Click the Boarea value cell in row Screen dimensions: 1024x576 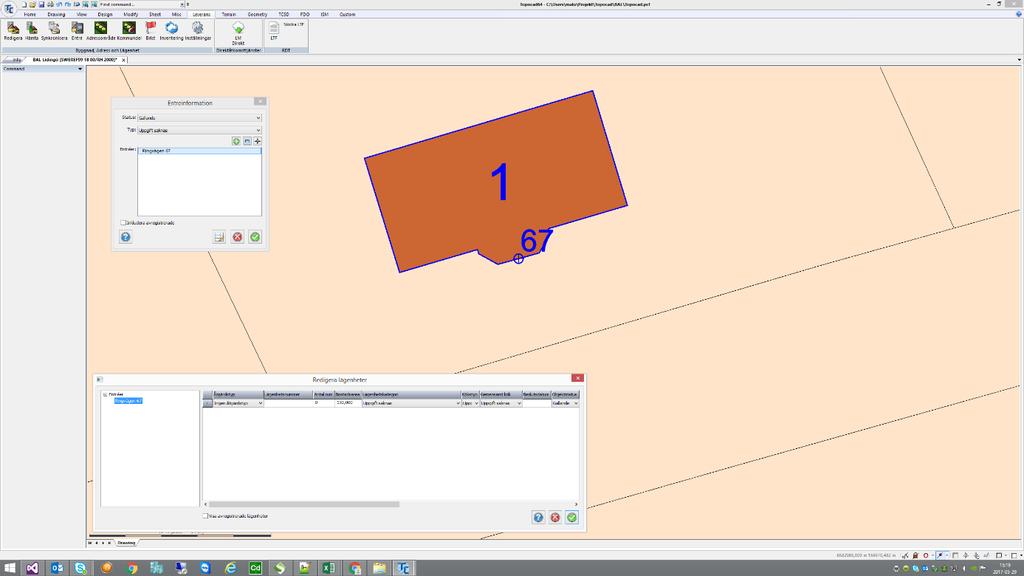[x=348, y=404]
